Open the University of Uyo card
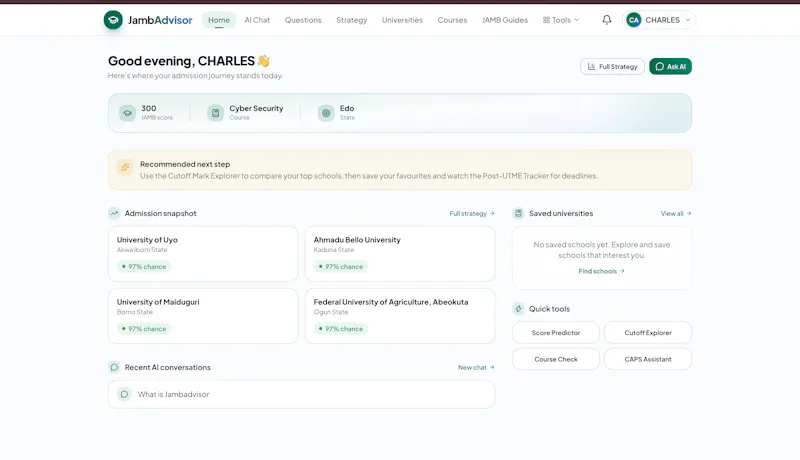This screenshot has height=460, width=800. pos(203,253)
